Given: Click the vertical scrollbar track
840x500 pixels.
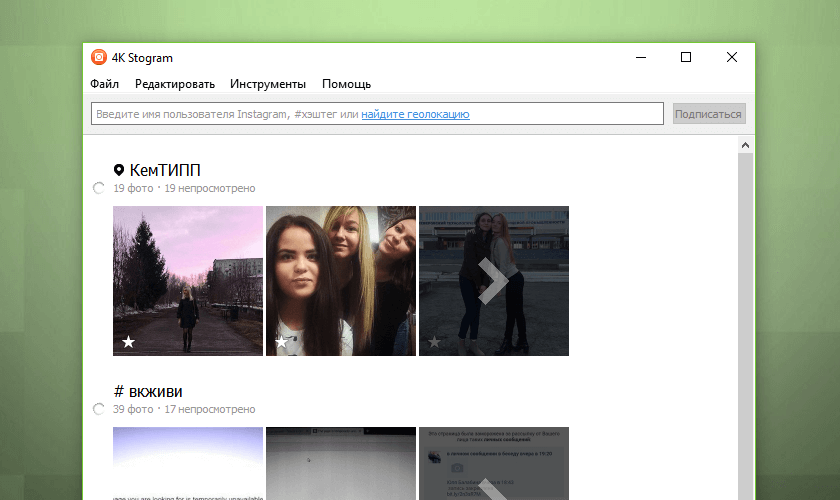Looking at the screenshot, I should (x=745, y=326).
